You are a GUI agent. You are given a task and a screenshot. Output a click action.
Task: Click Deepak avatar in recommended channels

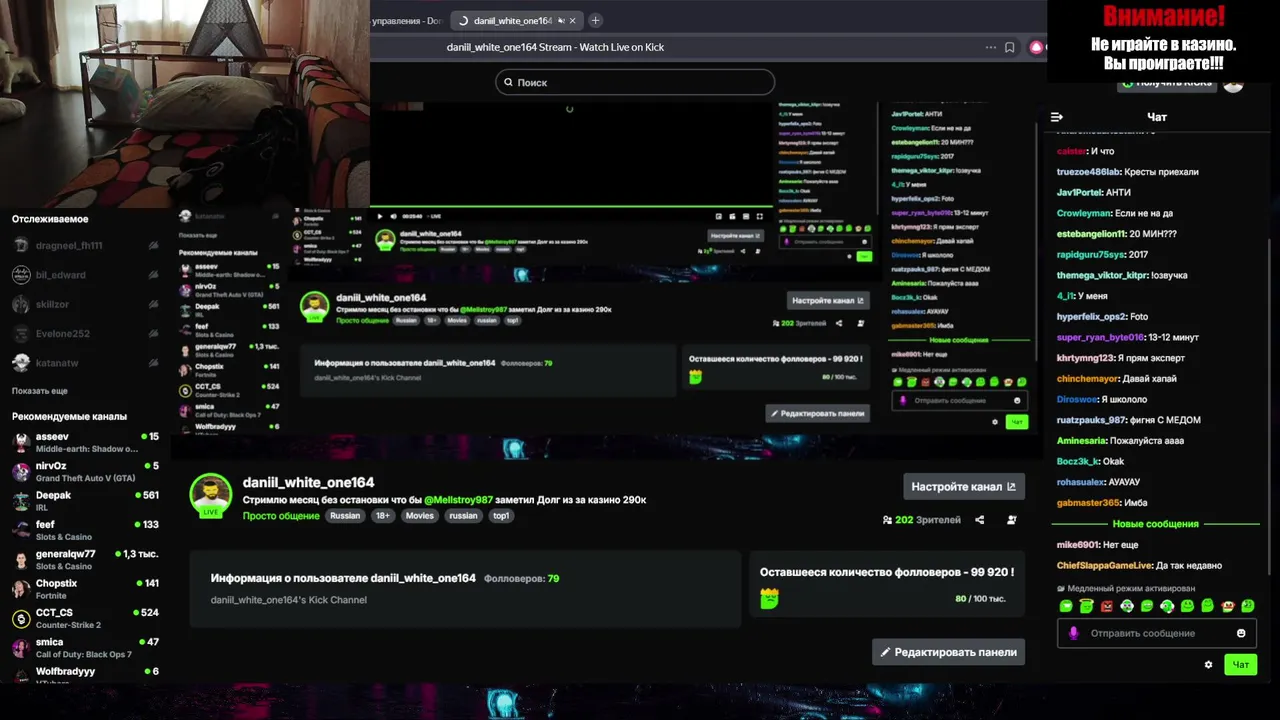[21, 501]
